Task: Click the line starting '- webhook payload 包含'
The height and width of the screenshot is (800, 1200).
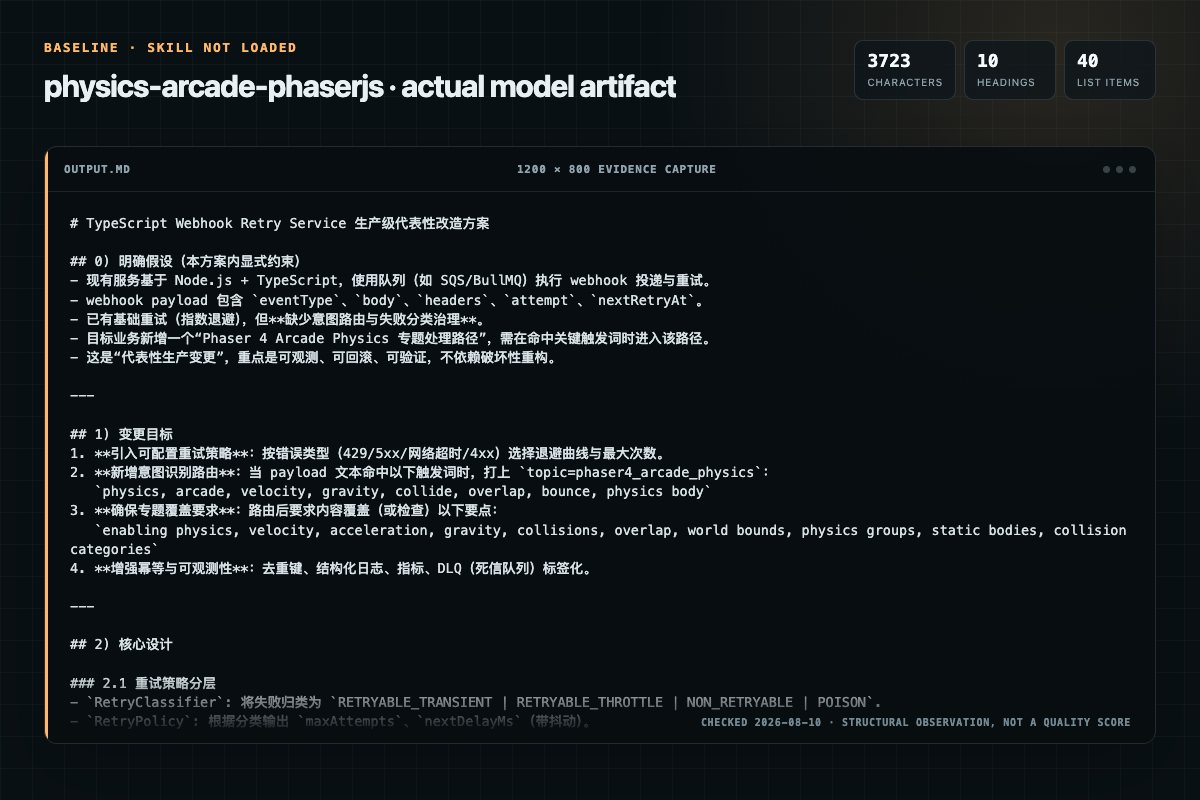Action: click(387, 300)
